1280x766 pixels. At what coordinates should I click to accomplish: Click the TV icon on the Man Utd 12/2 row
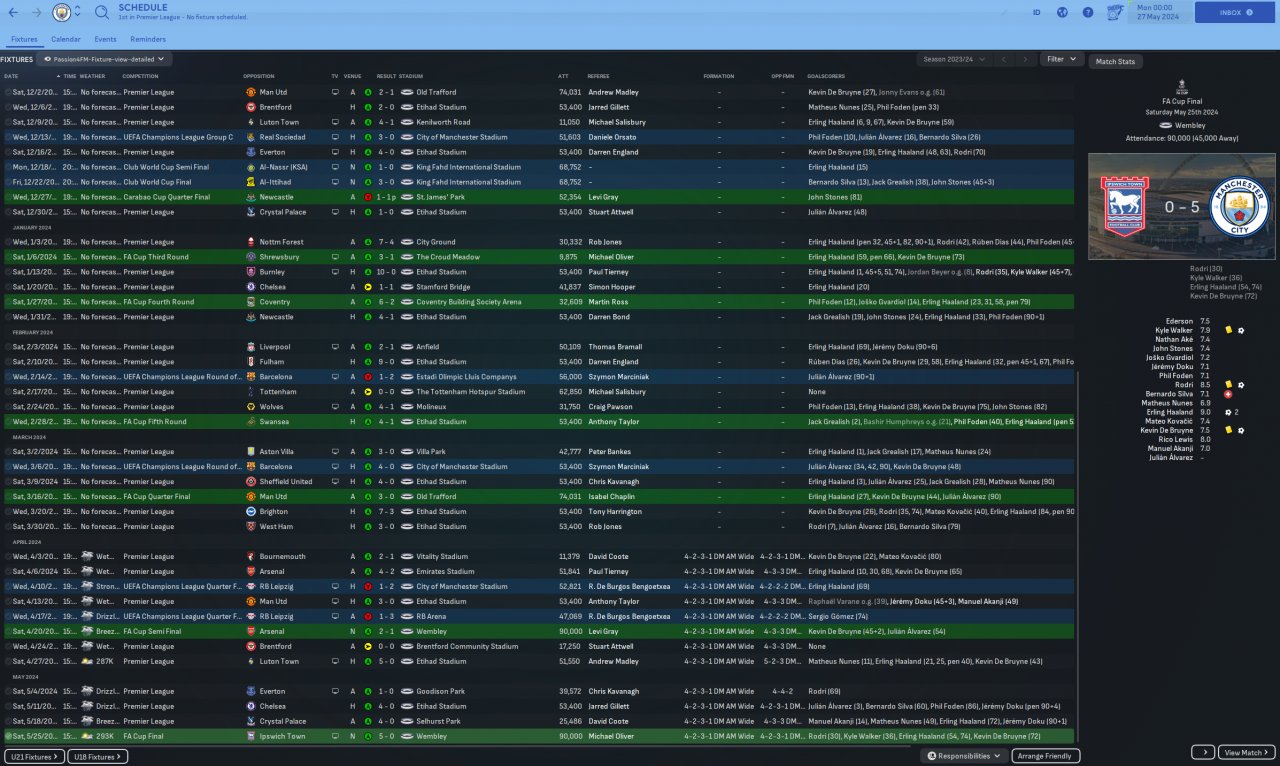335,92
